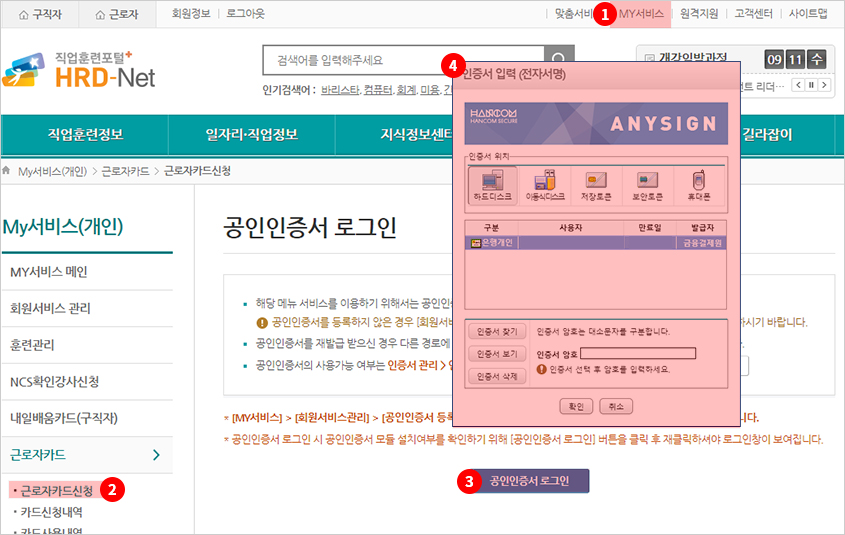845x535 pixels.
Task: Select 카드신청내역 submenu item
Action: pyautogui.click(x=52, y=512)
